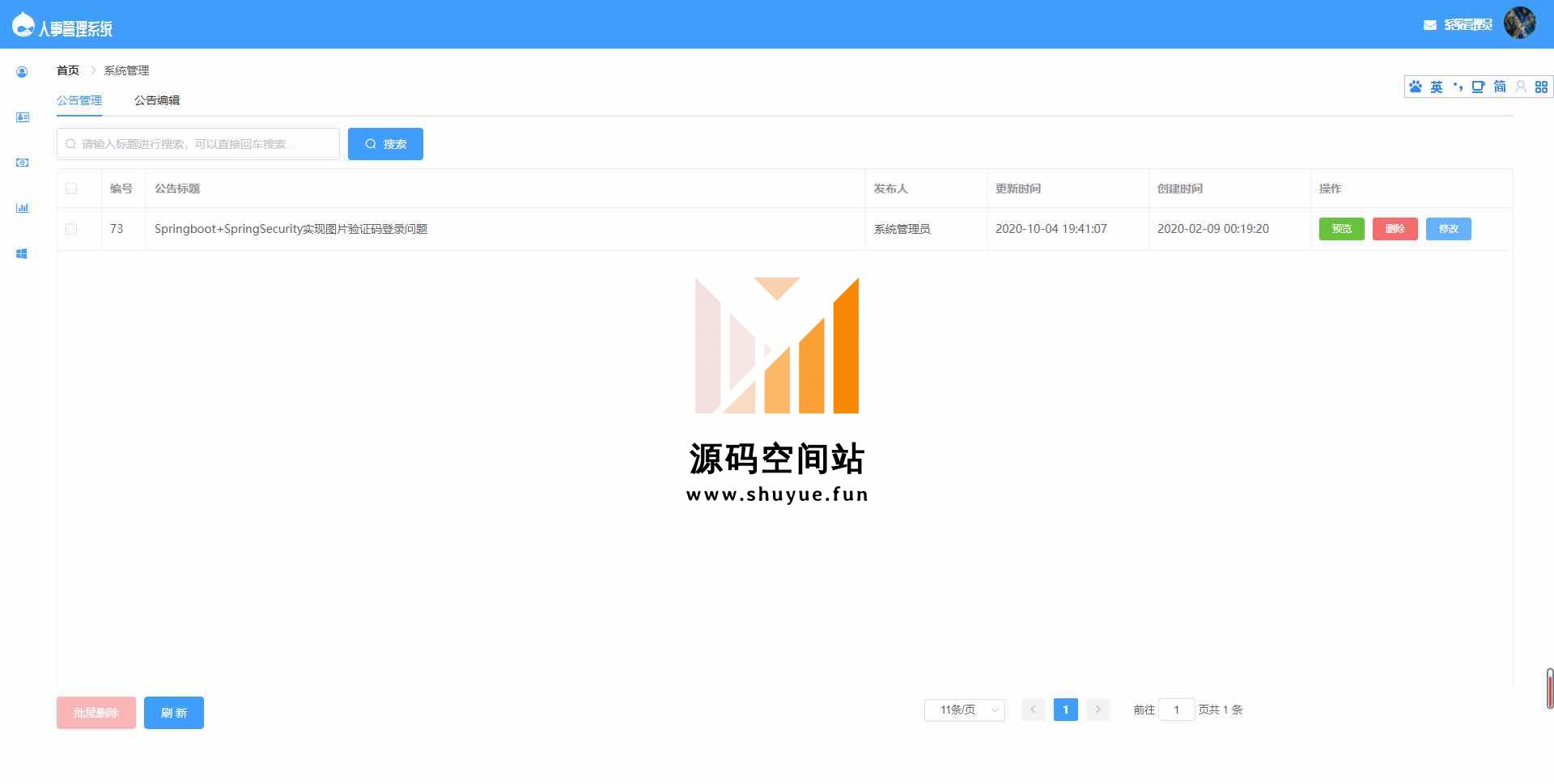The image size is (1554, 784).
Task: Focus the title search input field
Action: coord(198,144)
